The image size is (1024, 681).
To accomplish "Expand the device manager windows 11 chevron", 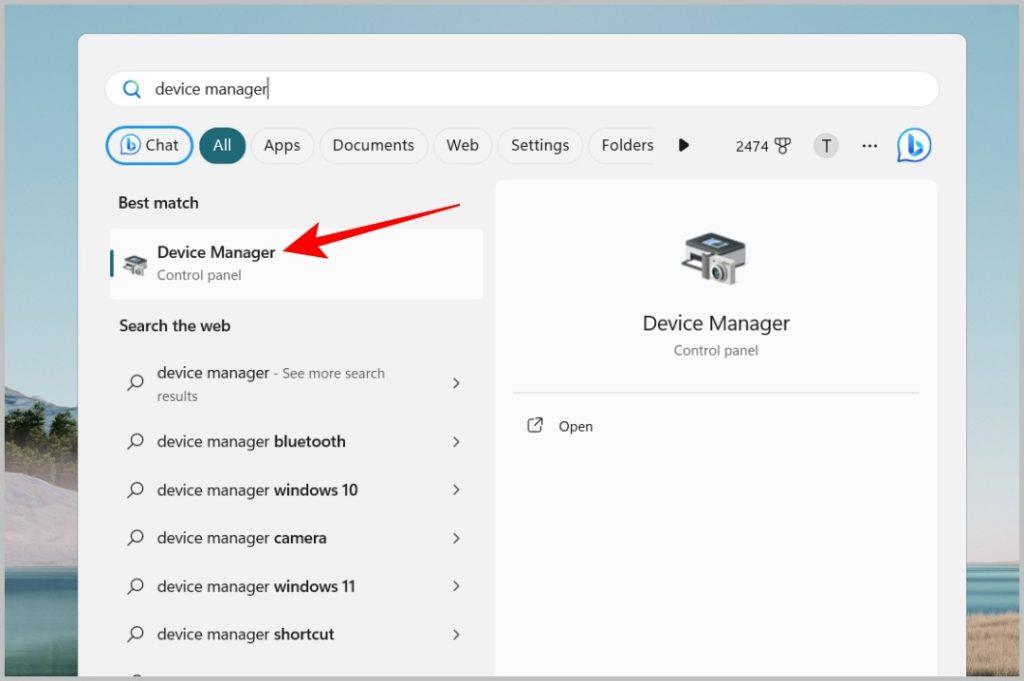I will point(456,586).
